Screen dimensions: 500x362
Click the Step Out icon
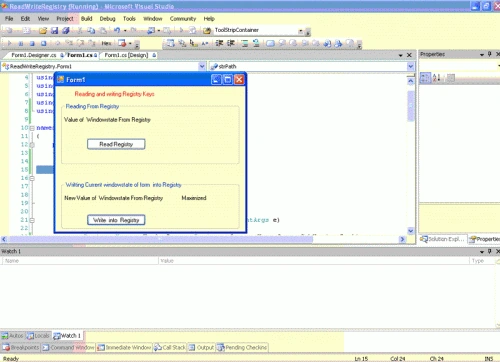point(91,43)
